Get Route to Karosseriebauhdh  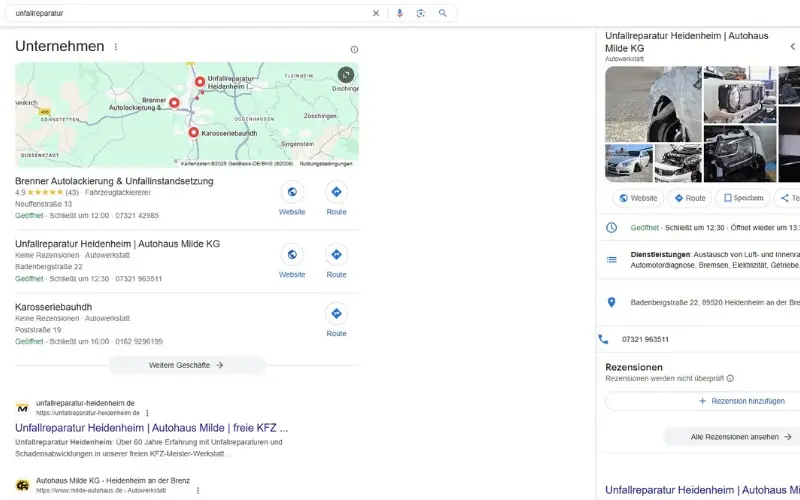click(x=336, y=319)
